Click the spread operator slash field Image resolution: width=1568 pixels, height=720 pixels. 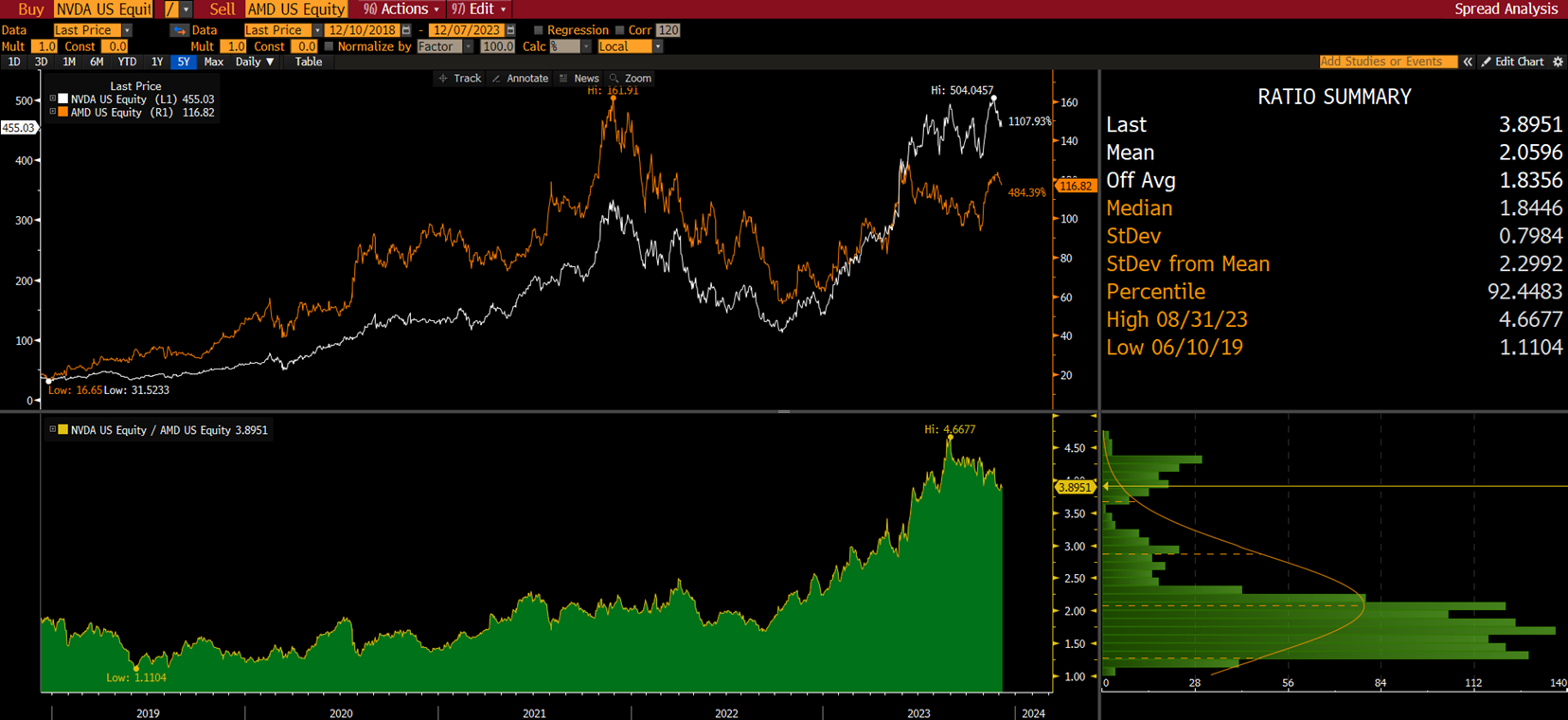(171, 9)
